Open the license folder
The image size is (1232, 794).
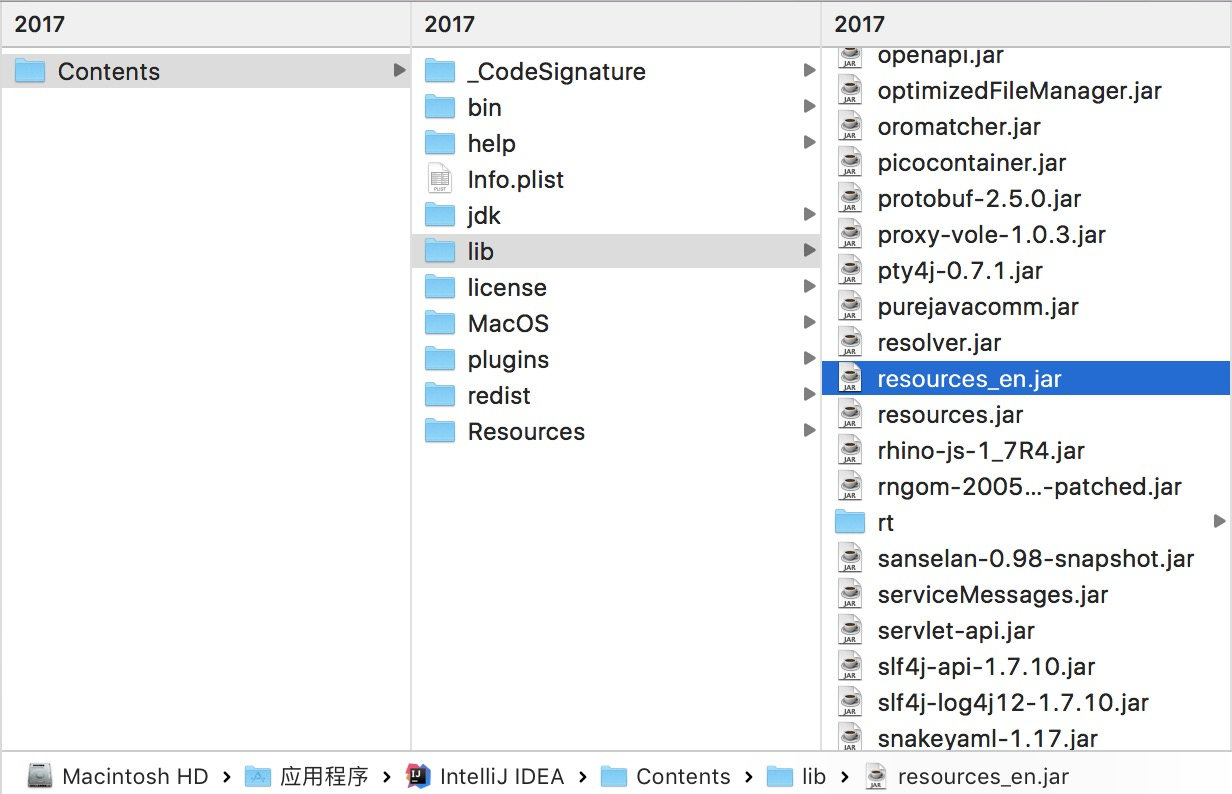507,287
